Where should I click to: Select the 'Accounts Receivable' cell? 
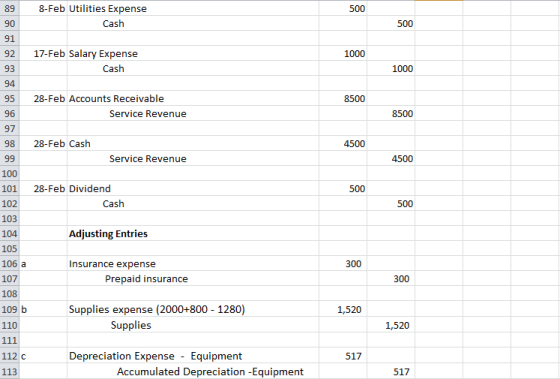click(x=193, y=98)
